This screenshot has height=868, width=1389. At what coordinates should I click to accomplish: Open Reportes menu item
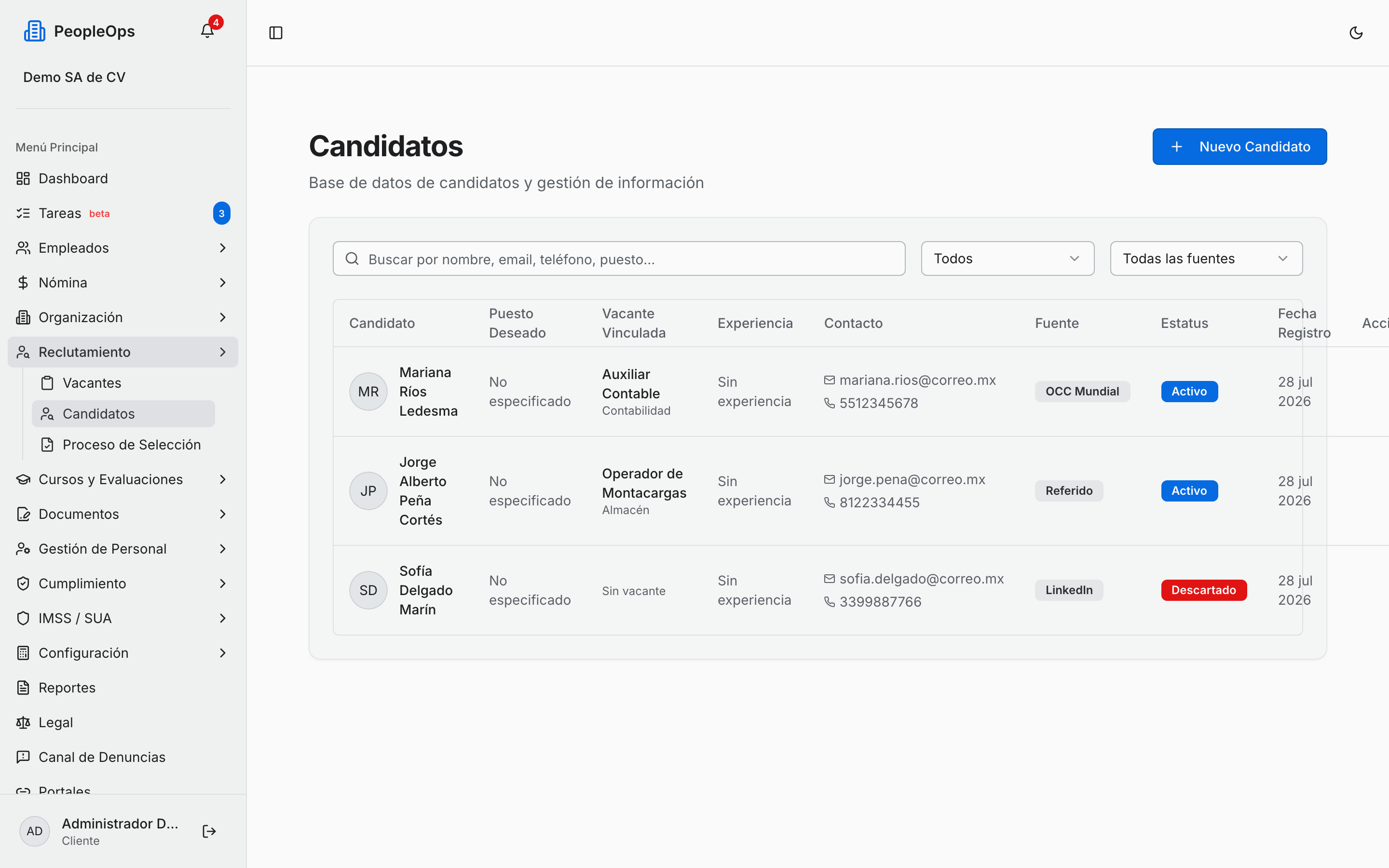[x=123, y=688]
